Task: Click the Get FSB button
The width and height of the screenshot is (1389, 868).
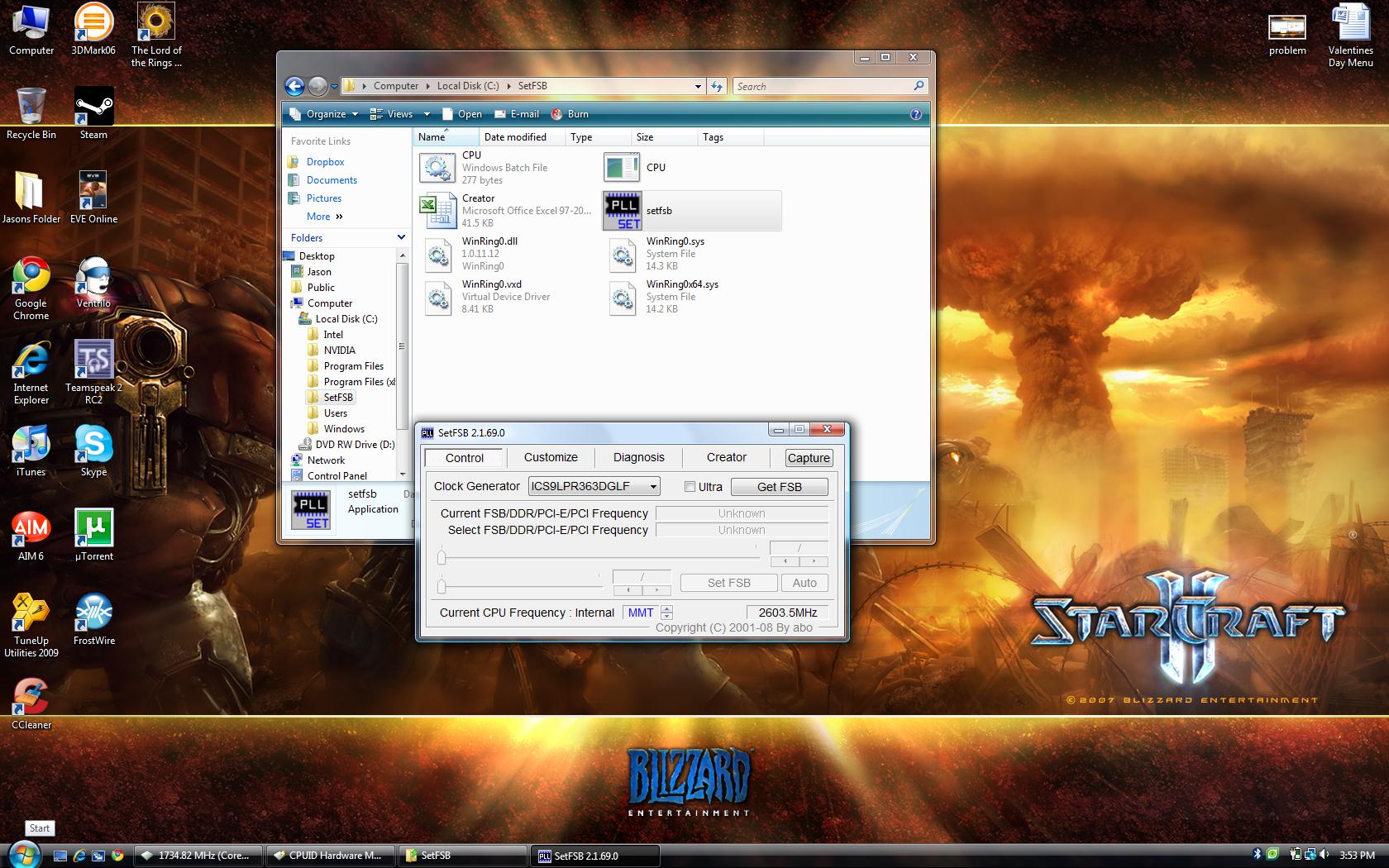Action: pyautogui.click(x=780, y=487)
